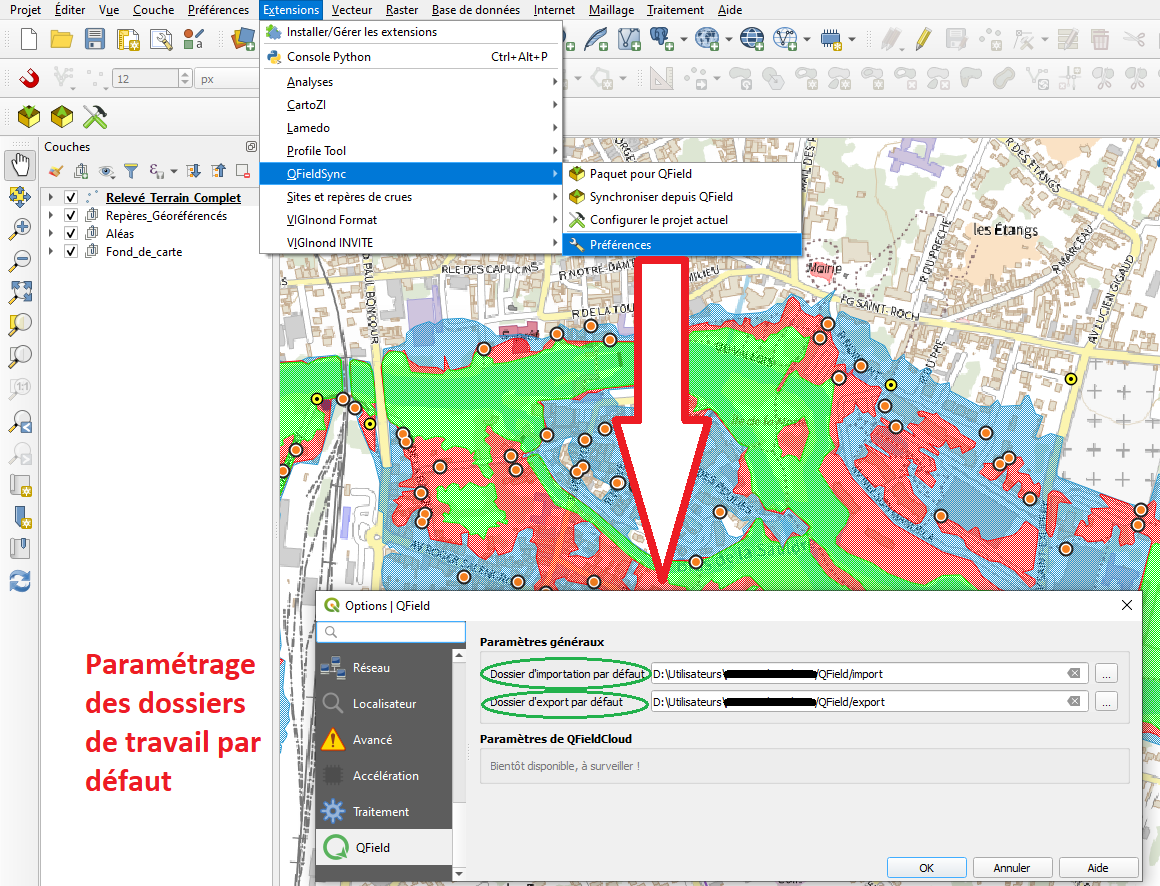
Task: Click the add WMS layer globe icon
Action: tap(707, 38)
